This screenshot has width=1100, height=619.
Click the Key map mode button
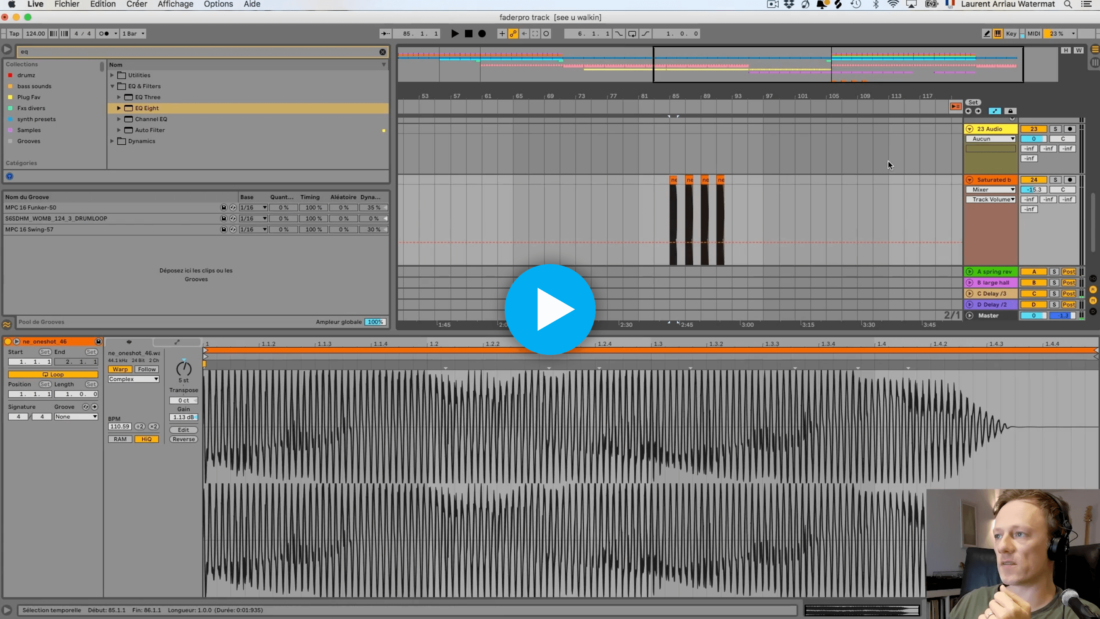point(1011,33)
